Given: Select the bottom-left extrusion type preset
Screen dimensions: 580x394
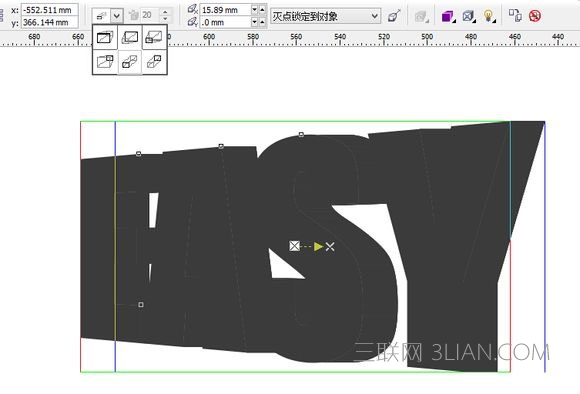Looking at the screenshot, I should (105, 62).
